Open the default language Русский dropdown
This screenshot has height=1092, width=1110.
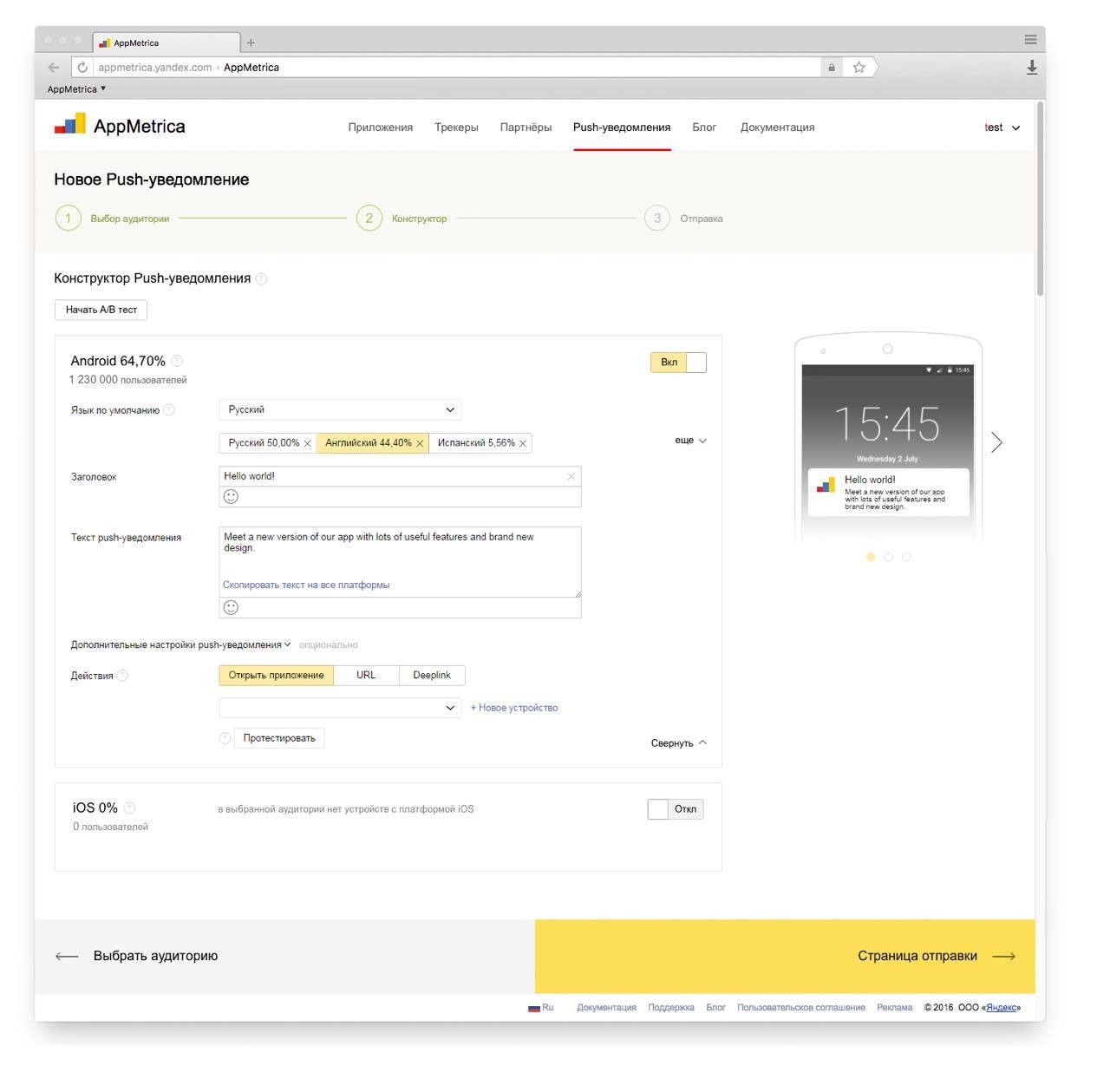340,409
